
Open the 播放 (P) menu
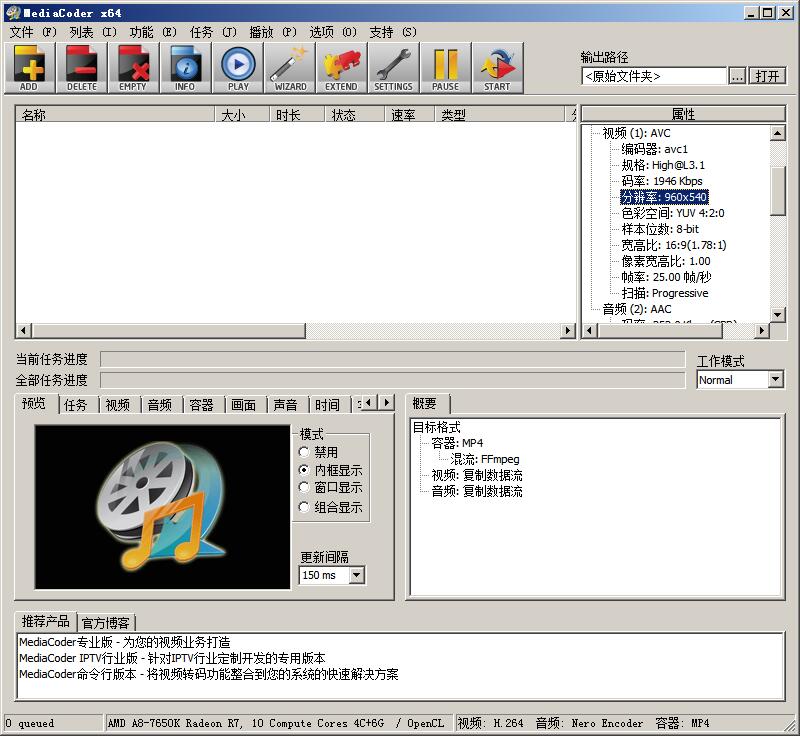tap(273, 33)
